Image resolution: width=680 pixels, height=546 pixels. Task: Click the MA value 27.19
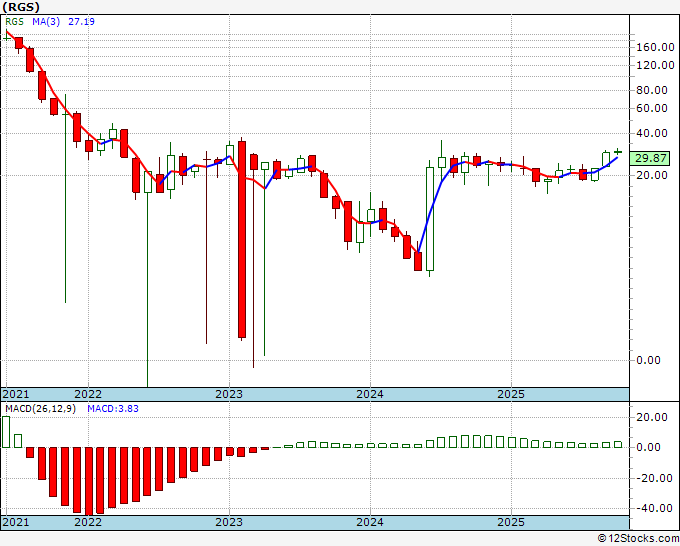(82, 22)
